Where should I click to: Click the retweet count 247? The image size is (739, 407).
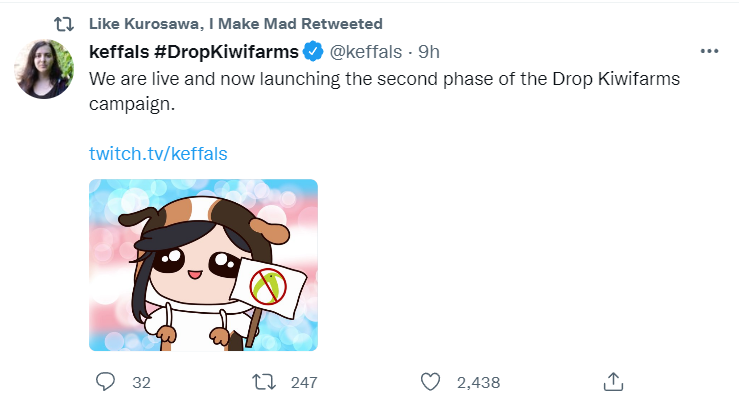[303, 382]
